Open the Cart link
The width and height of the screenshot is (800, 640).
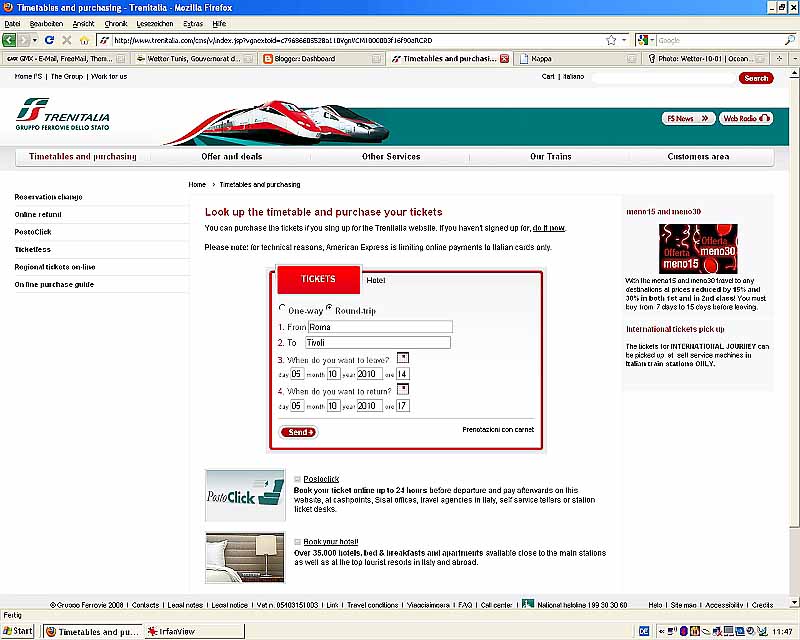click(548, 77)
